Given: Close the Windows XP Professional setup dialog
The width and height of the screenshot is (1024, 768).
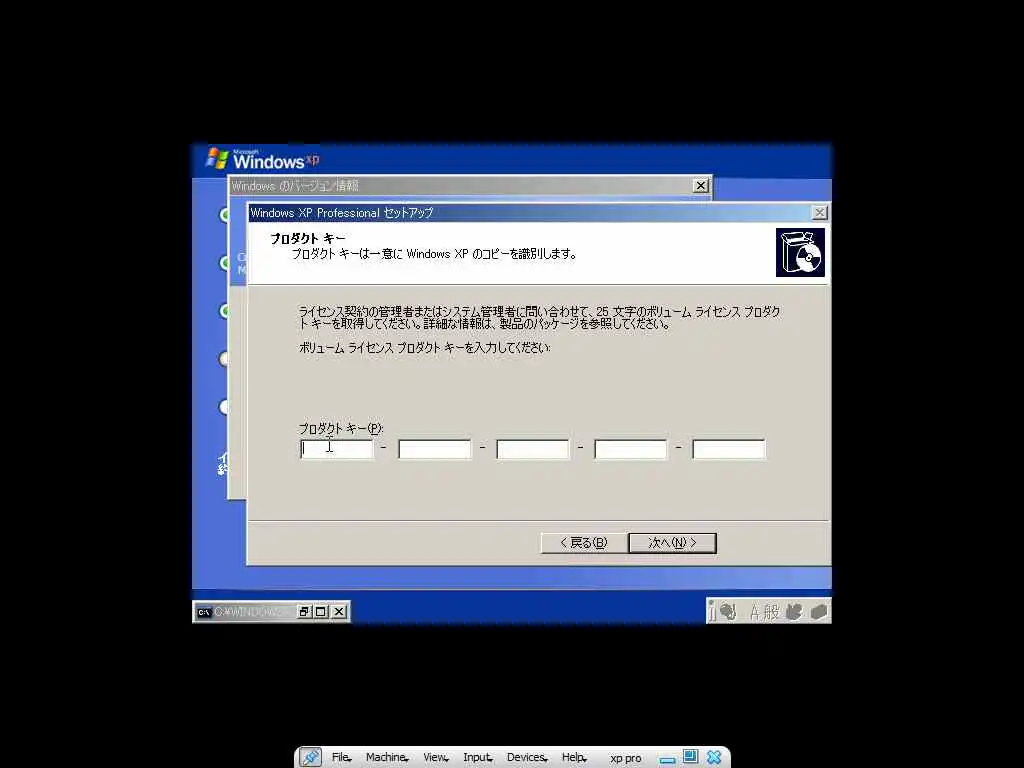Looking at the screenshot, I should pyautogui.click(x=819, y=212).
